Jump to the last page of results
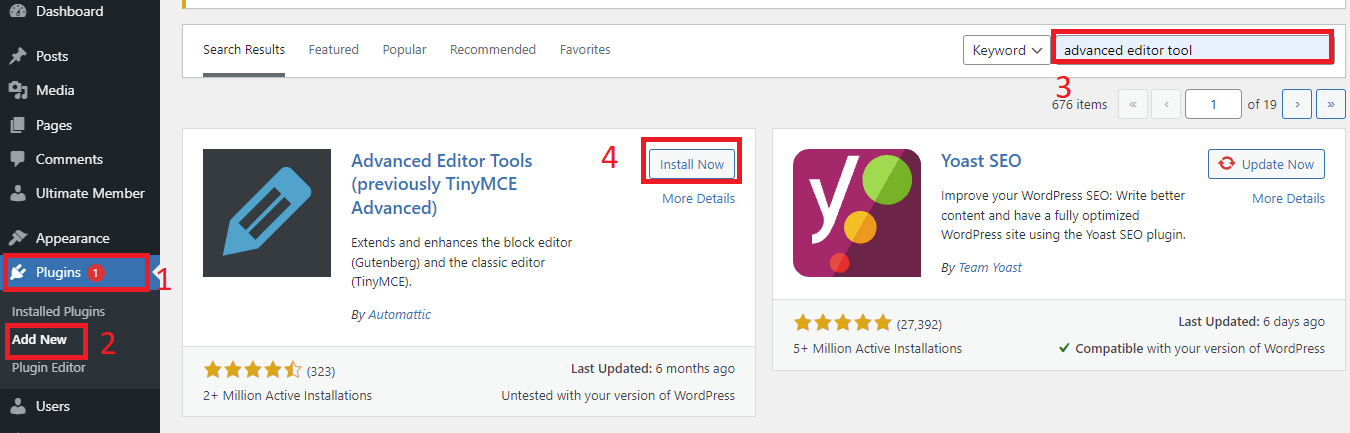1350x433 pixels. click(x=1331, y=103)
